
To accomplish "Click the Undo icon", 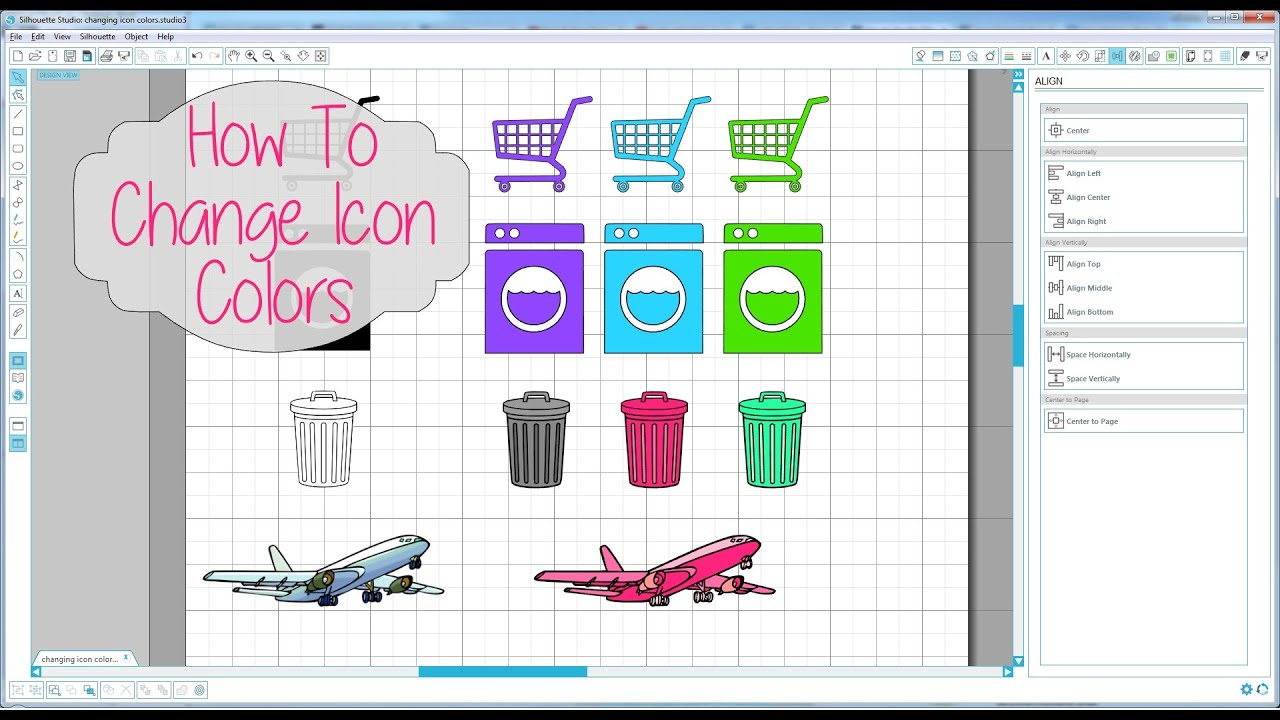I will [196, 55].
